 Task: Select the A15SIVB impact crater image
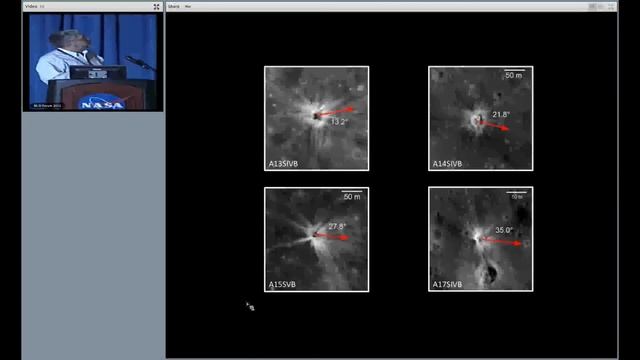point(316,240)
